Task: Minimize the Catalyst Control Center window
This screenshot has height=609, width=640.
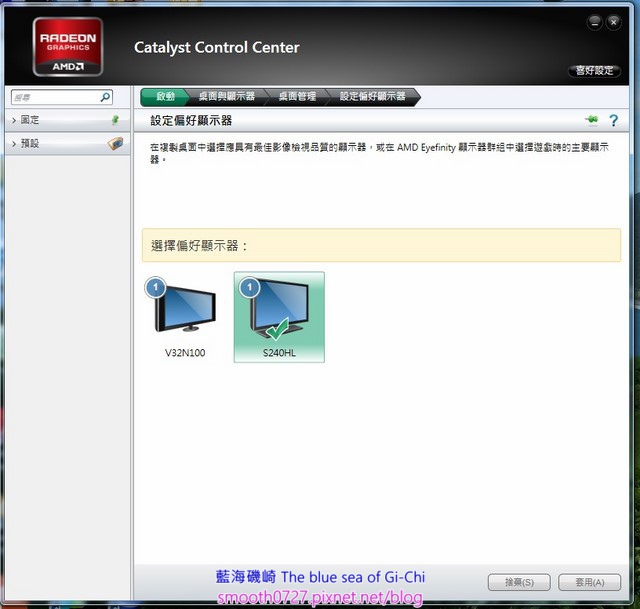Action: pos(595,22)
